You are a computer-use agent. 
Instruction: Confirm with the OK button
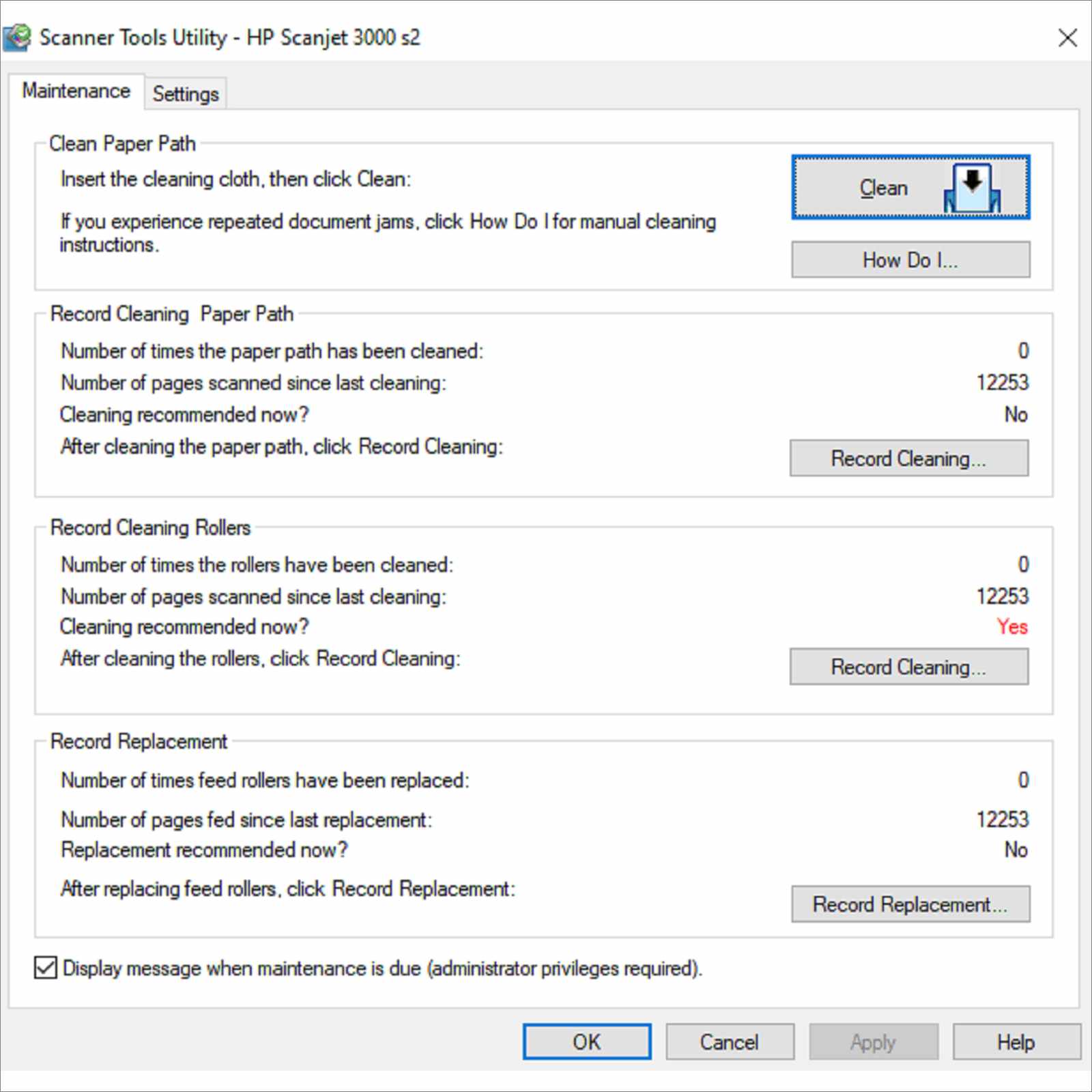click(587, 1041)
